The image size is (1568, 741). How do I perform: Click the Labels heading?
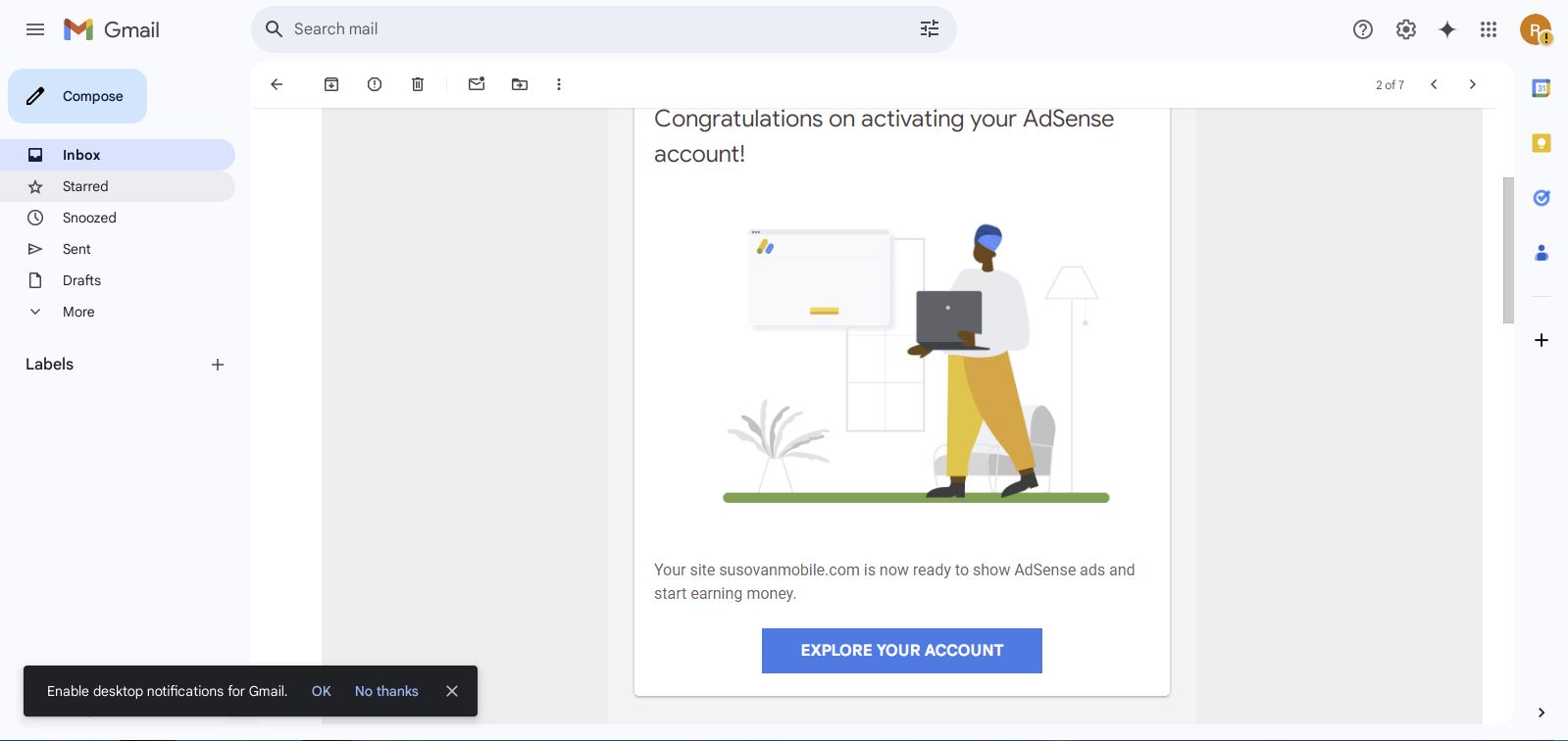(49, 365)
